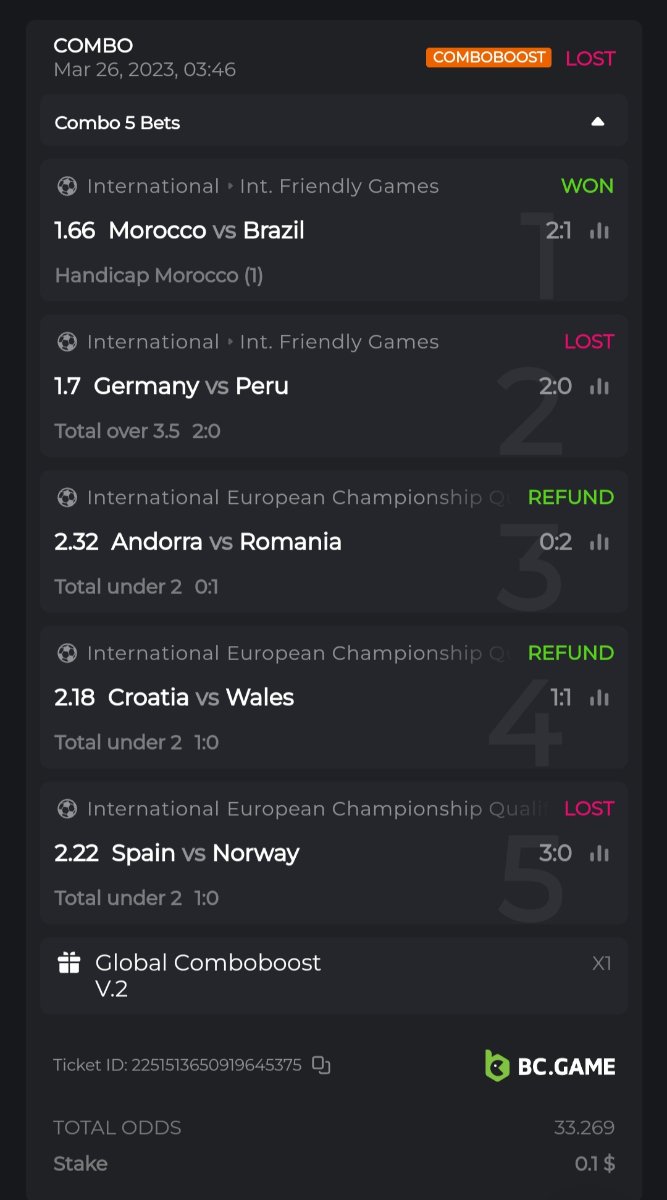This screenshot has height=1200, width=667.
Task: Click the Int. Friendly Games breadcrumb, Morocco bet
Action: 339,186
